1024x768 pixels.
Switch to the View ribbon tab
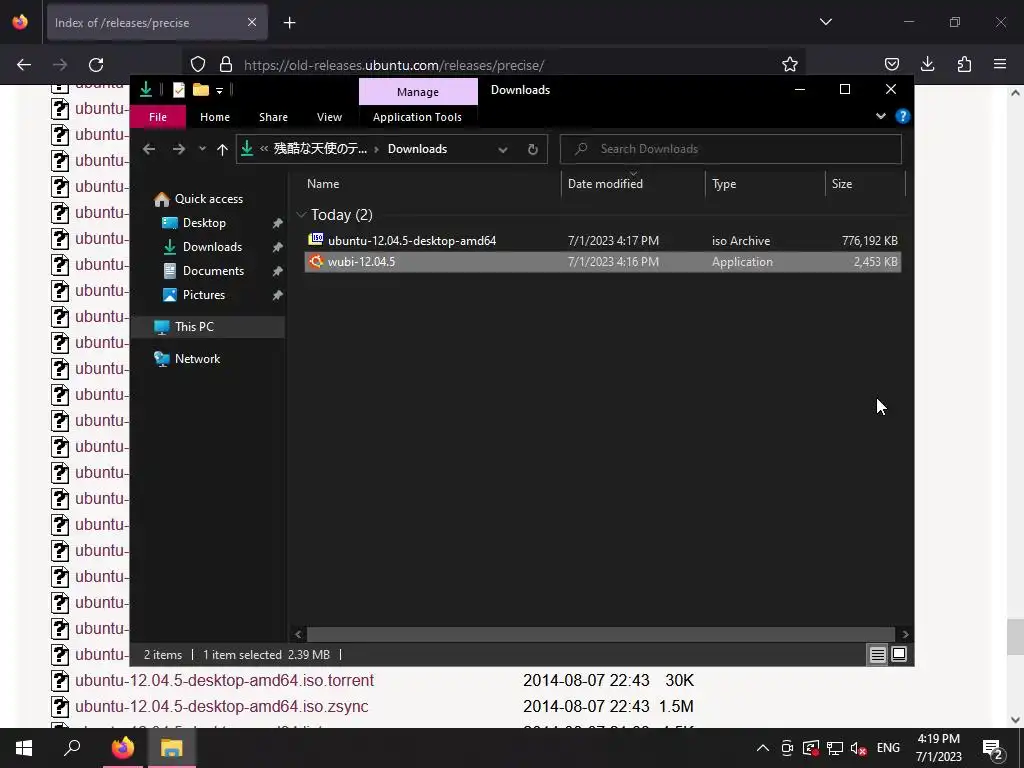point(329,117)
